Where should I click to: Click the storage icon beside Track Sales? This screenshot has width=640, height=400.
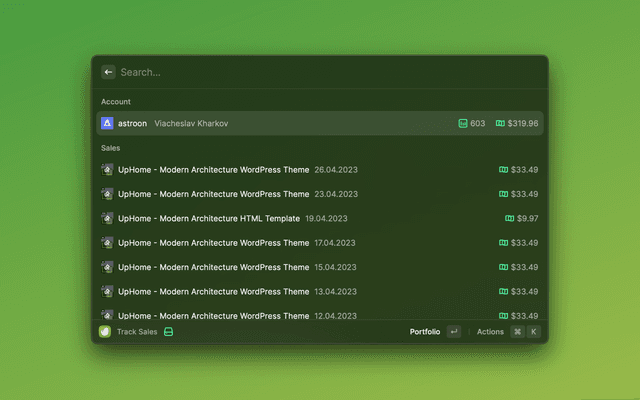tap(169, 332)
